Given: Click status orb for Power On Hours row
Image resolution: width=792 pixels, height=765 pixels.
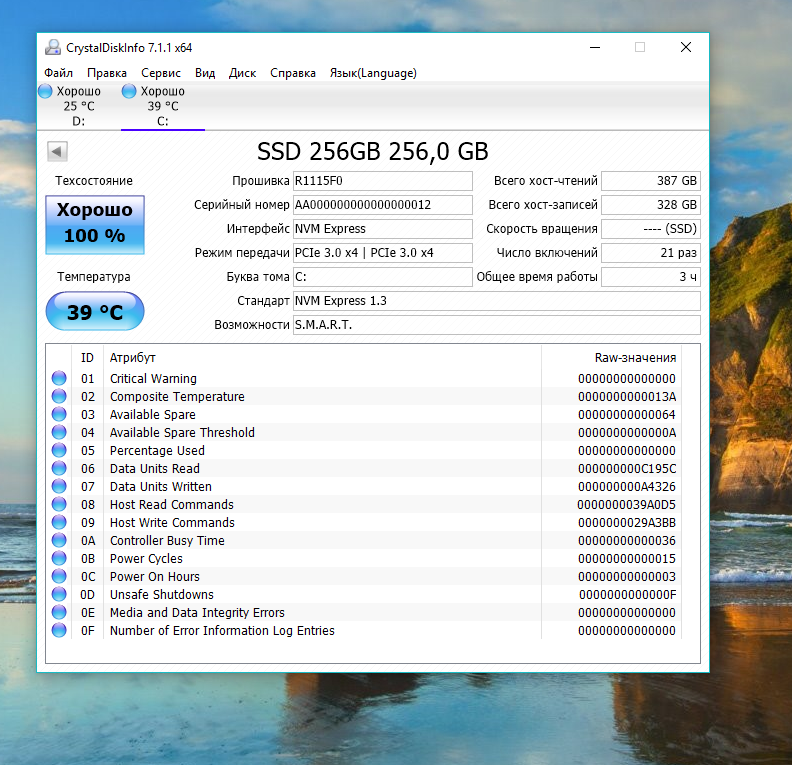Looking at the screenshot, I should coord(59,576).
